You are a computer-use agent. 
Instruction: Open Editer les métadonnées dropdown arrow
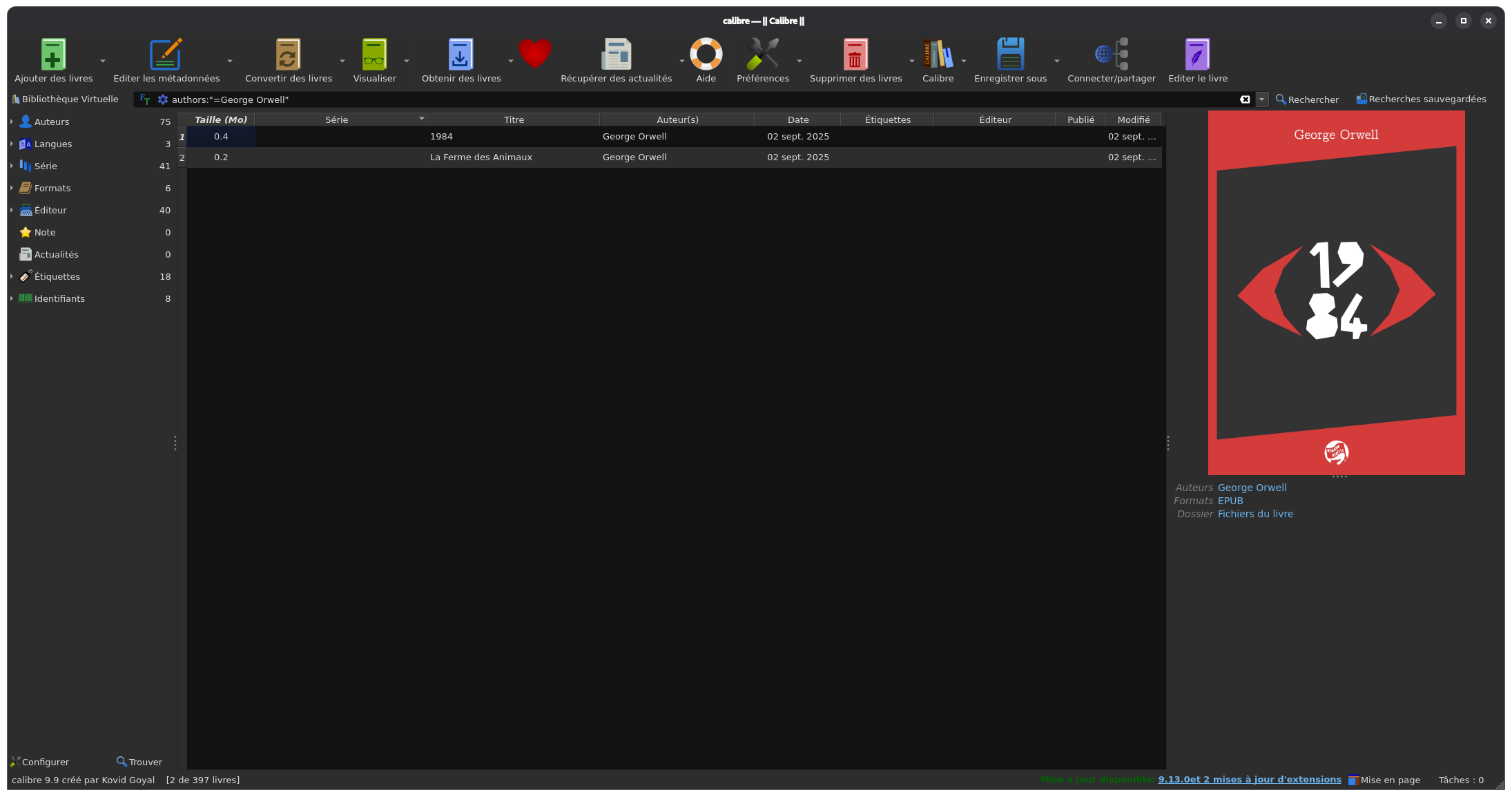(230, 61)
